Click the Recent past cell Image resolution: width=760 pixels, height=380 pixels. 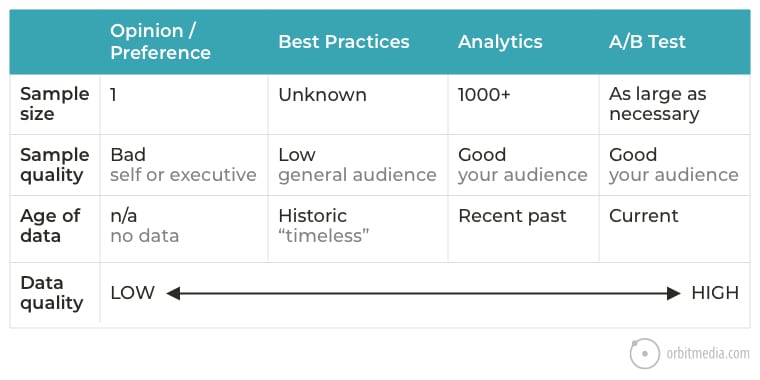coord(512,216)
